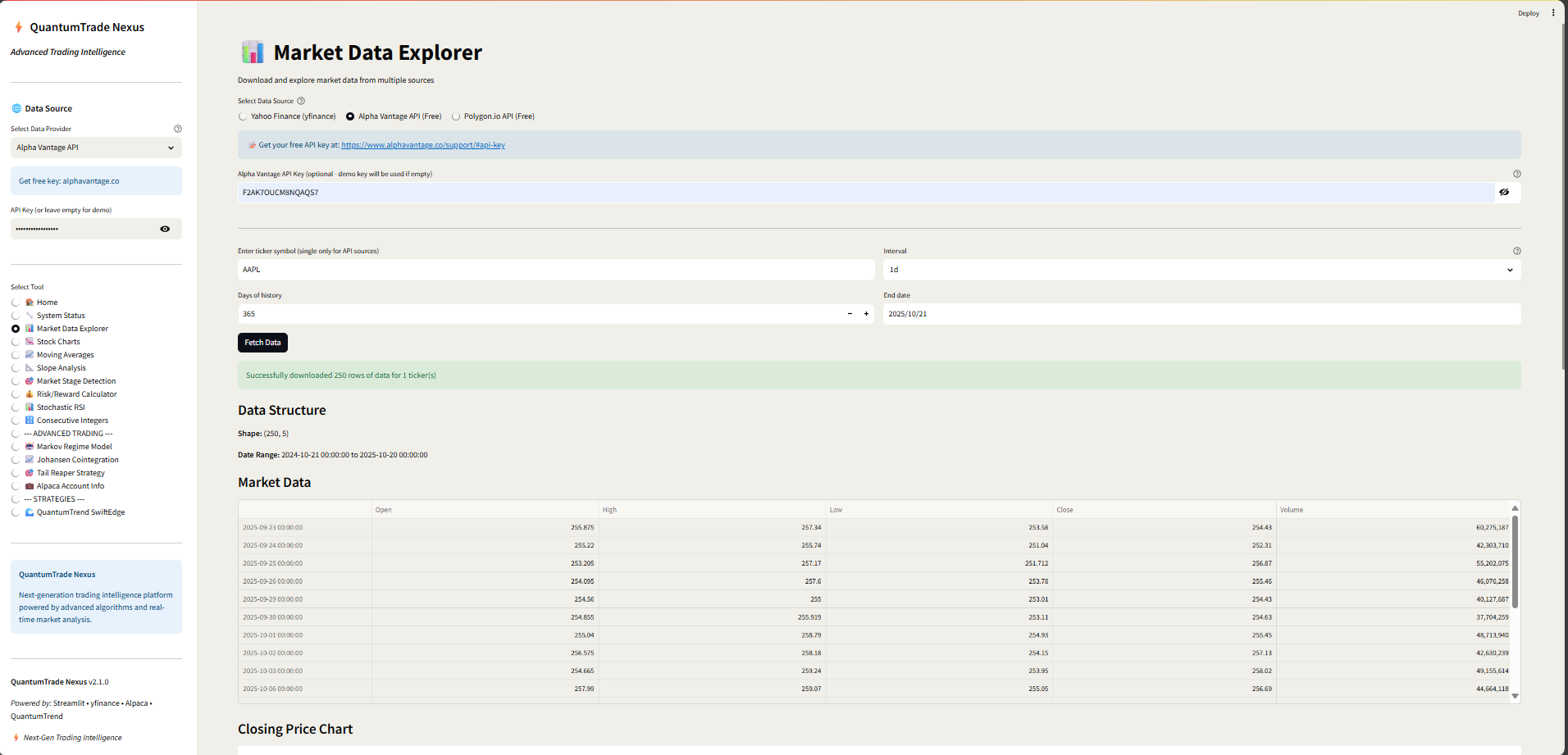Select the Market Stage Detection tool
This screenshot has width=1568, height=755.
[x=64, y=381]
